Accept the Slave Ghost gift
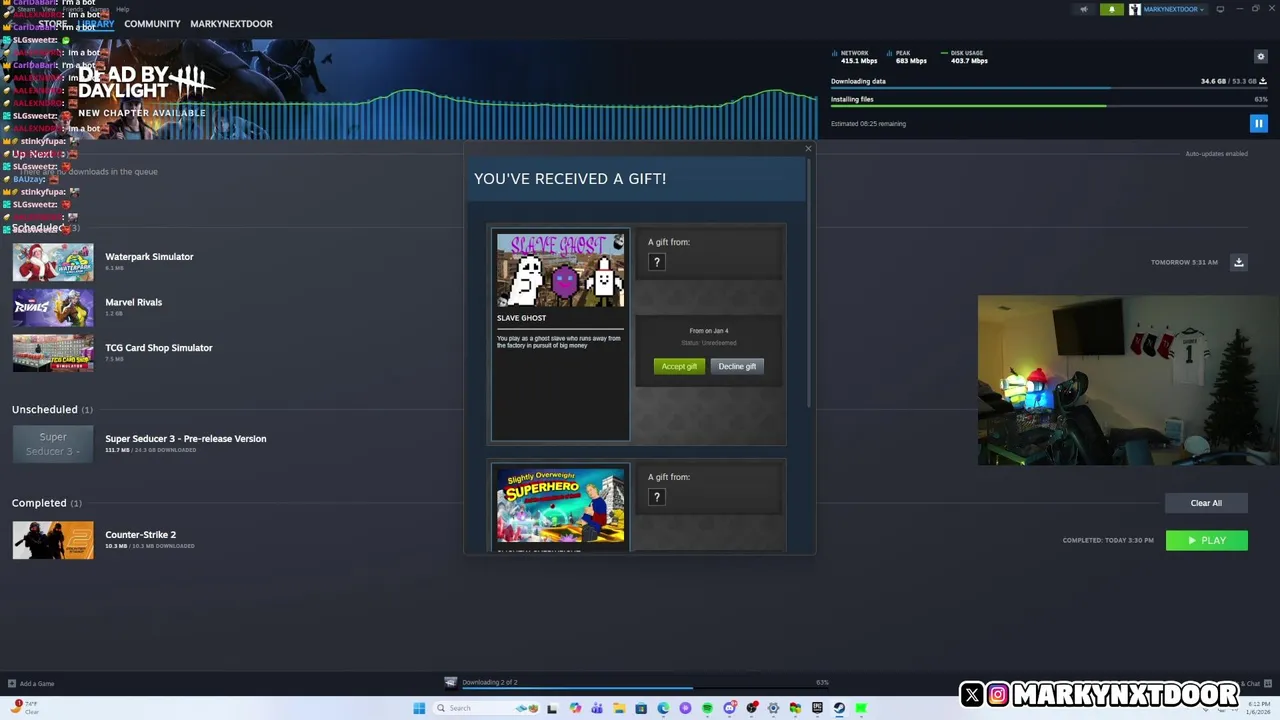The height and width of the screenshot is (720, 1280). coord(679,366)
